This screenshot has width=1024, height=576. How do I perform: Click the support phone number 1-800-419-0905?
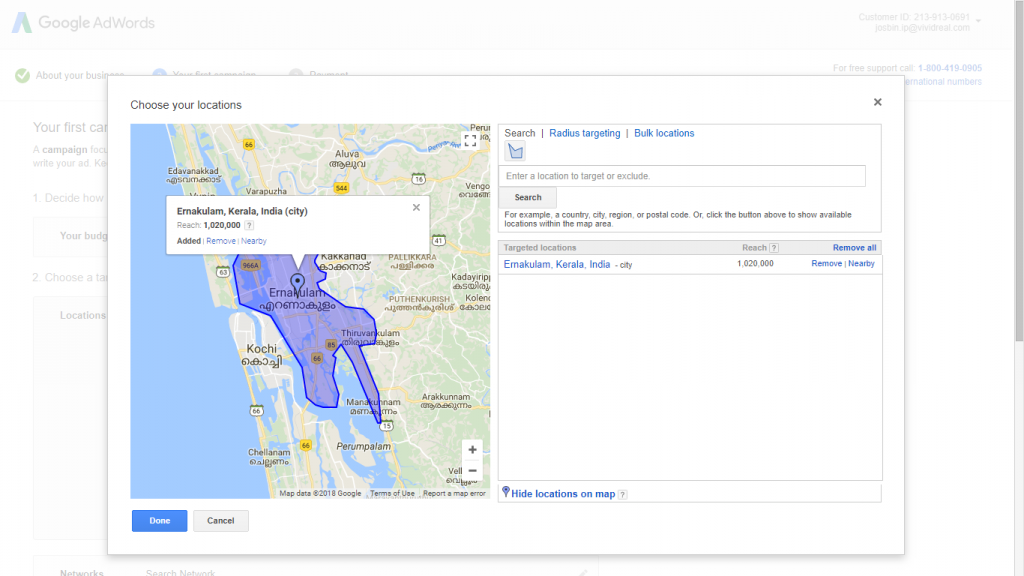(950, 68)
